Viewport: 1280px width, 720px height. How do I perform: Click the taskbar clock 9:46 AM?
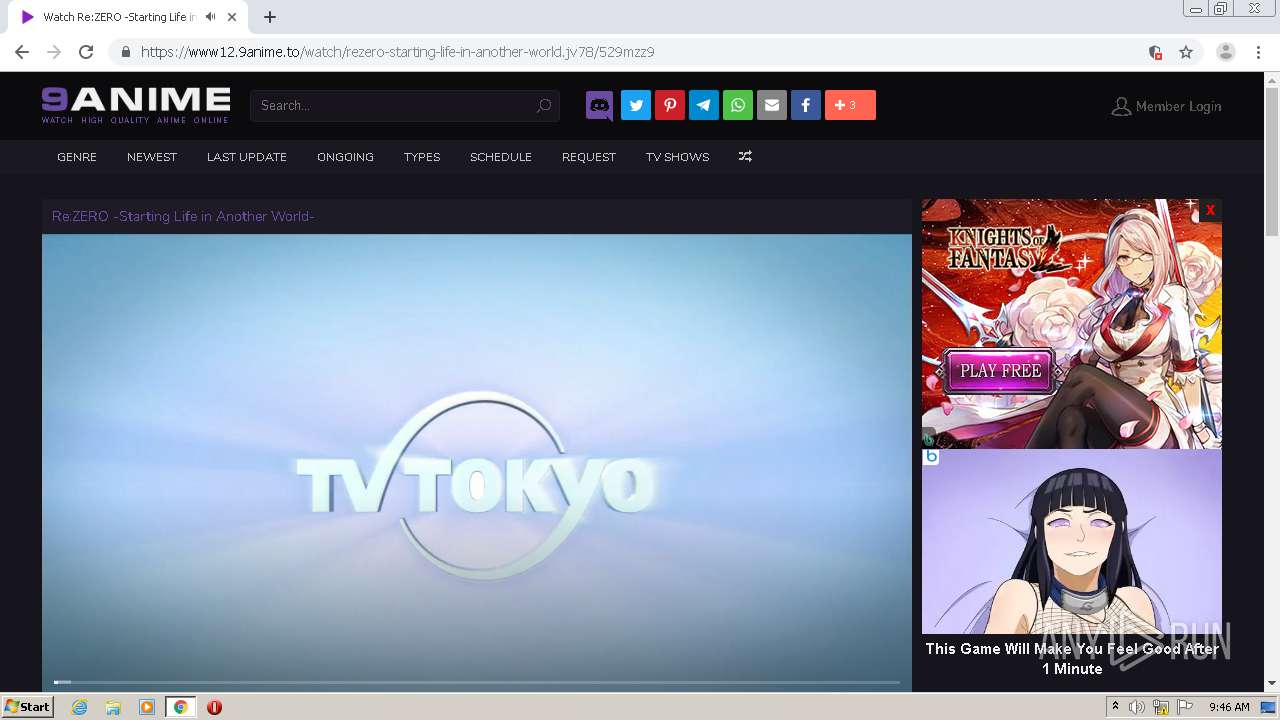(x=1229, y=707)
